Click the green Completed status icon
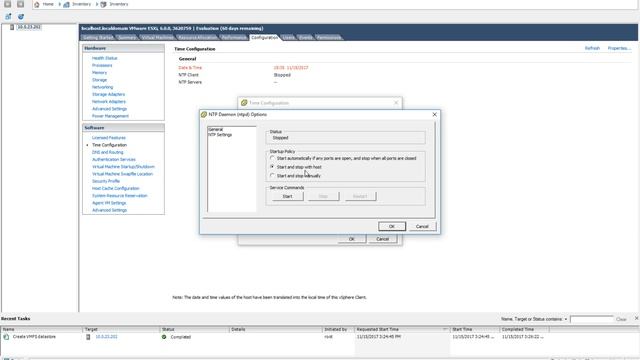This screenshot has height=360, width=640. coord(164,337)
